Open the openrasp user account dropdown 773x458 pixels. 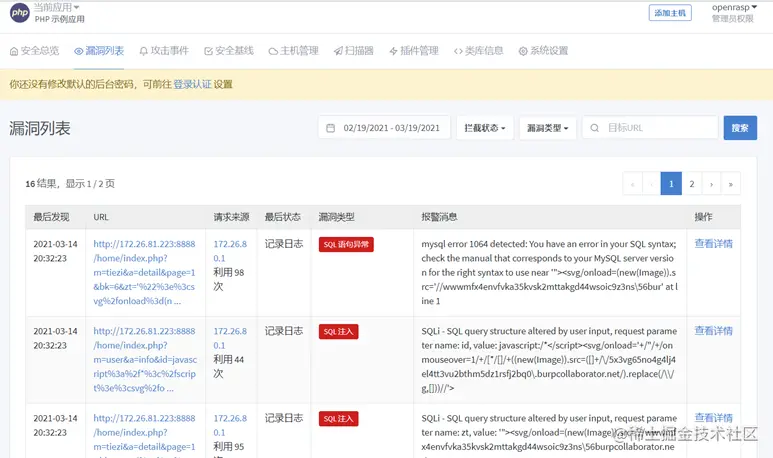pos(734,7)
